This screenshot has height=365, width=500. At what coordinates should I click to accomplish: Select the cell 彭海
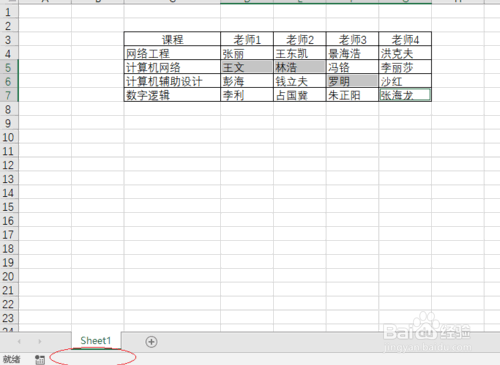click(x=247, y=81)
